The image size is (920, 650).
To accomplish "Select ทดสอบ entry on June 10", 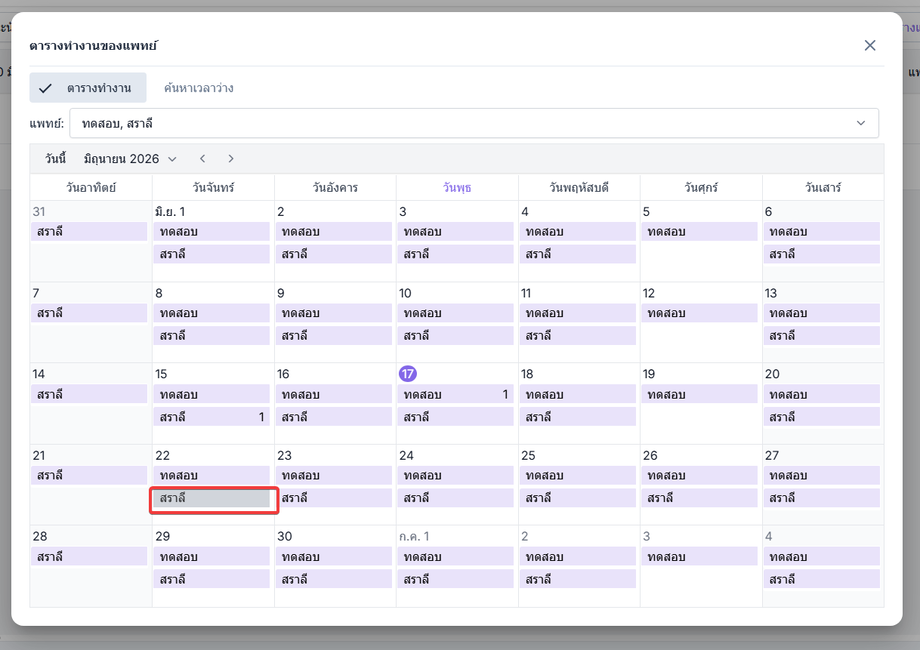I will (x=455, y=313).
